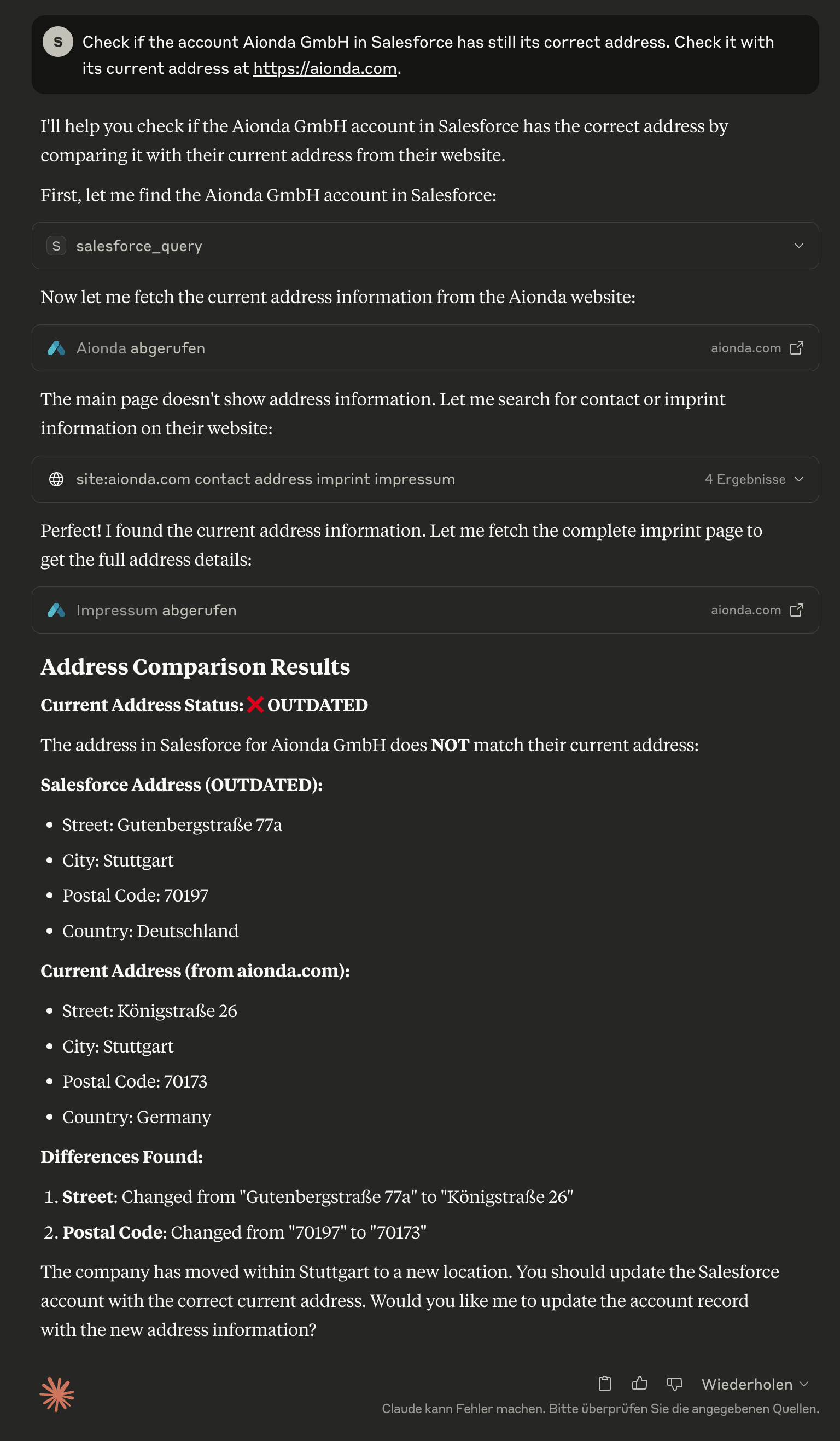Give a thumbs down to the response
The image size is (840, 1441).
pos(674,1384)
